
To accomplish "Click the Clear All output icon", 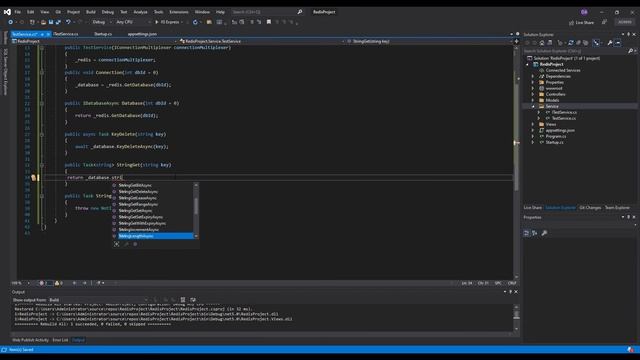I will [183, 300].
